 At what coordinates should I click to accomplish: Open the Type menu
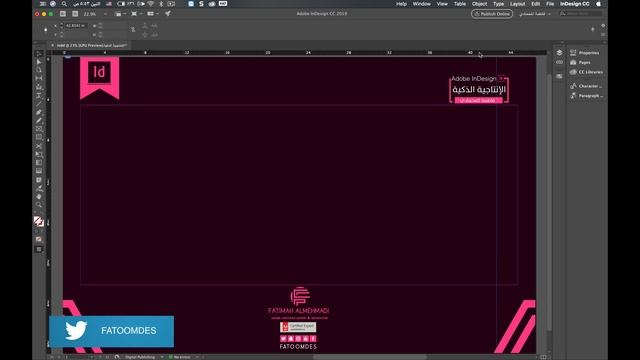point(498,4)
